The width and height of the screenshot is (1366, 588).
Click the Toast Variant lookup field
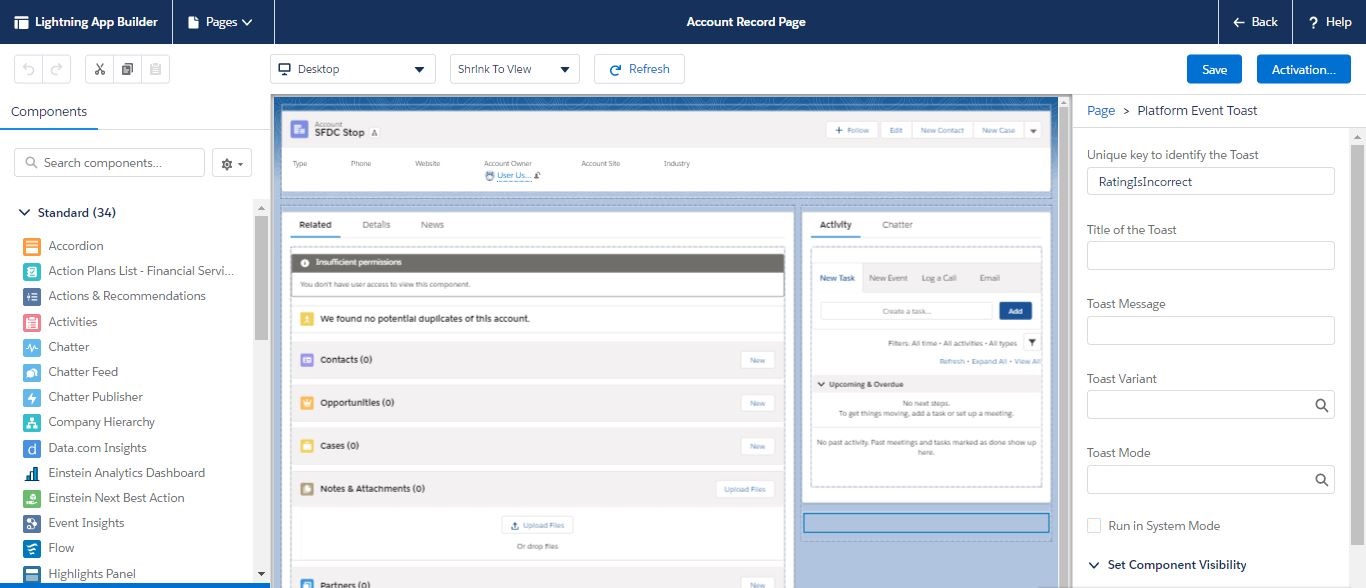(x=1210, y=405)
